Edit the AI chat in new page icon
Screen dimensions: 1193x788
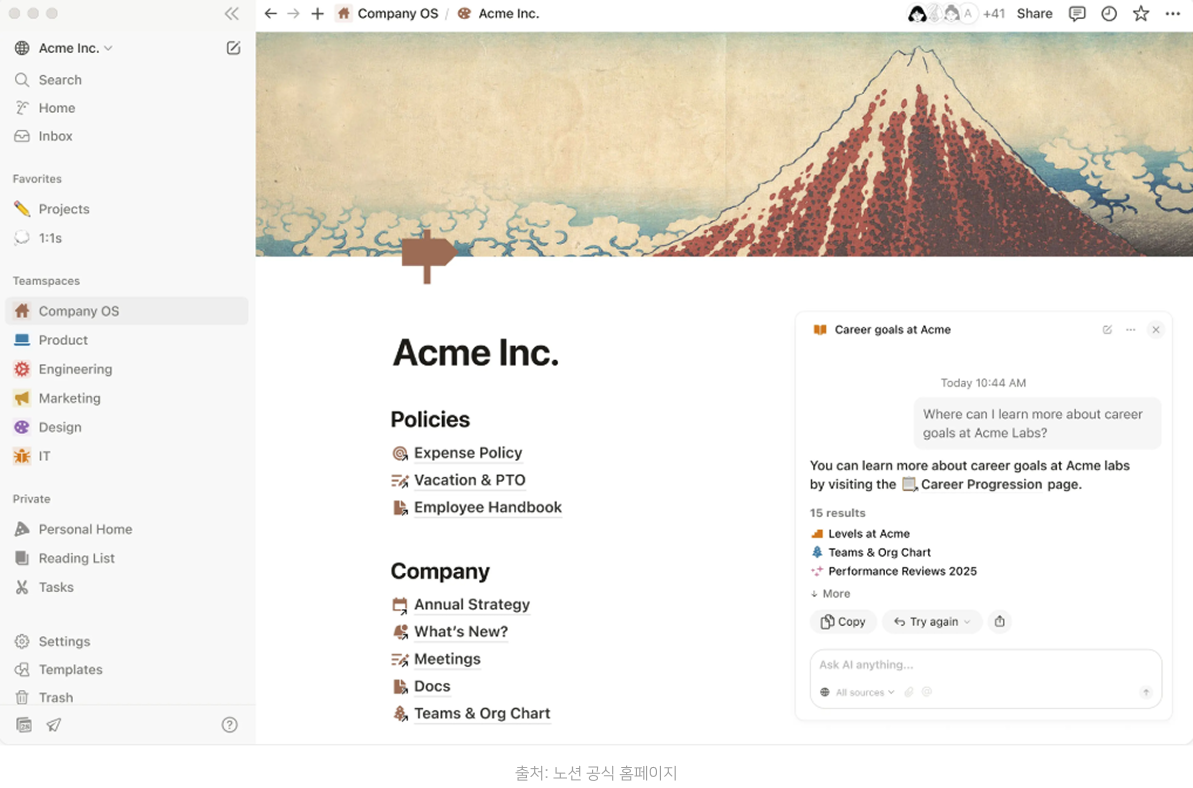1107,329
